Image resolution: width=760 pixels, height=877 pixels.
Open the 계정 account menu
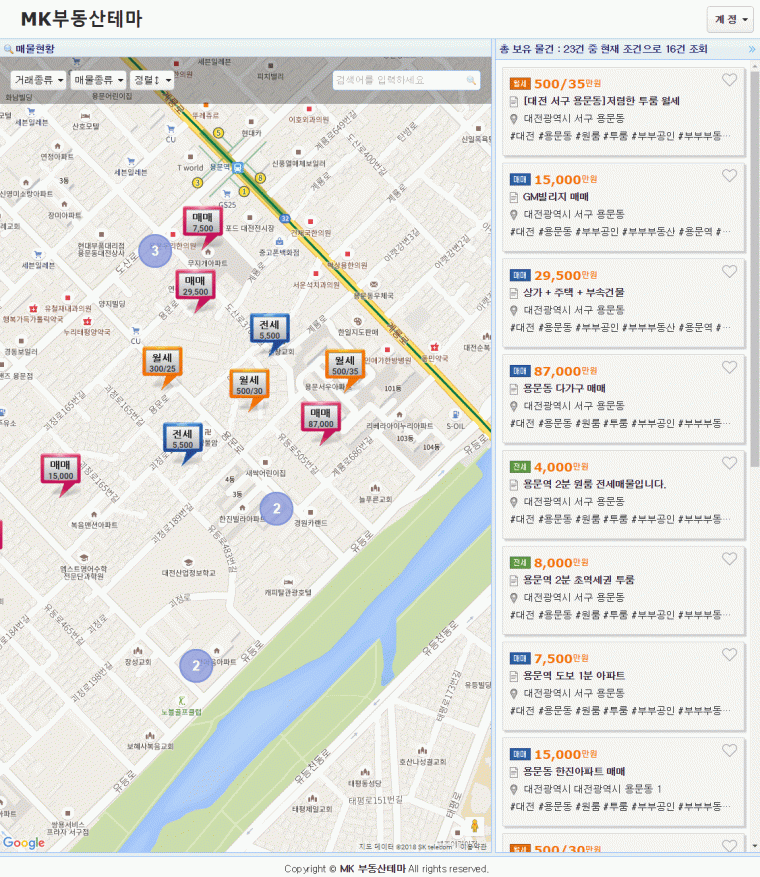730,20
